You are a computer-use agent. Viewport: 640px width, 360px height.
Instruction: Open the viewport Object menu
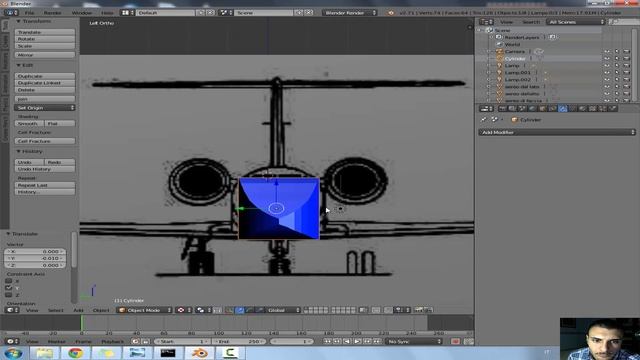pyautogui.click(x=100, y=310)
